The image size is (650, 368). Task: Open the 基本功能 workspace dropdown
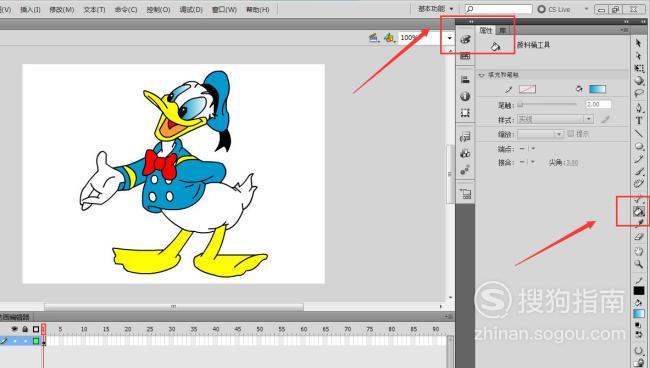point(435,9)
